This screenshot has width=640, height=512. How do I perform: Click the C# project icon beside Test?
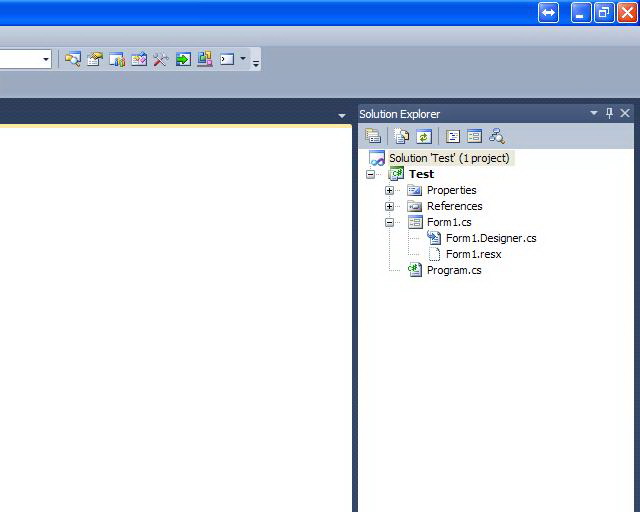(396, 174)
